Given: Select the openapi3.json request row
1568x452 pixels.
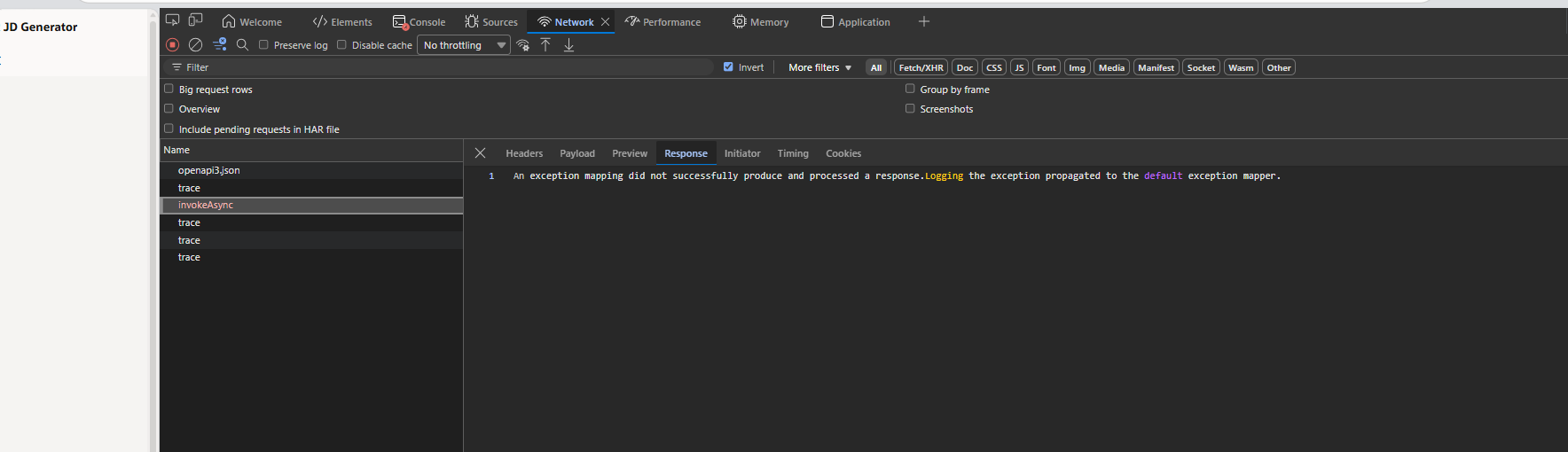Looking at the screenshot, I should 311,170.
